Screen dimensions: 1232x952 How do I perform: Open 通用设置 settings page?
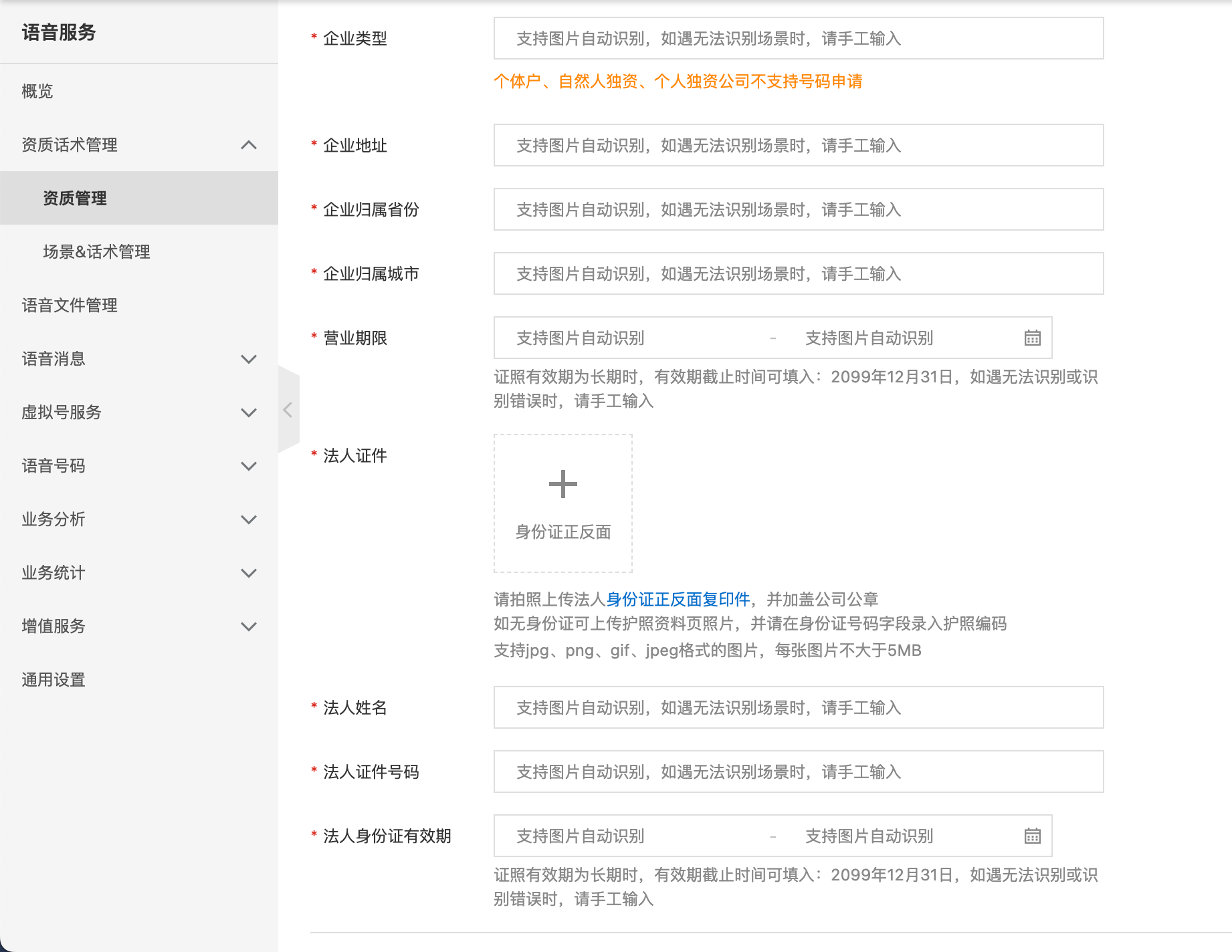click(x=54, y=680)
